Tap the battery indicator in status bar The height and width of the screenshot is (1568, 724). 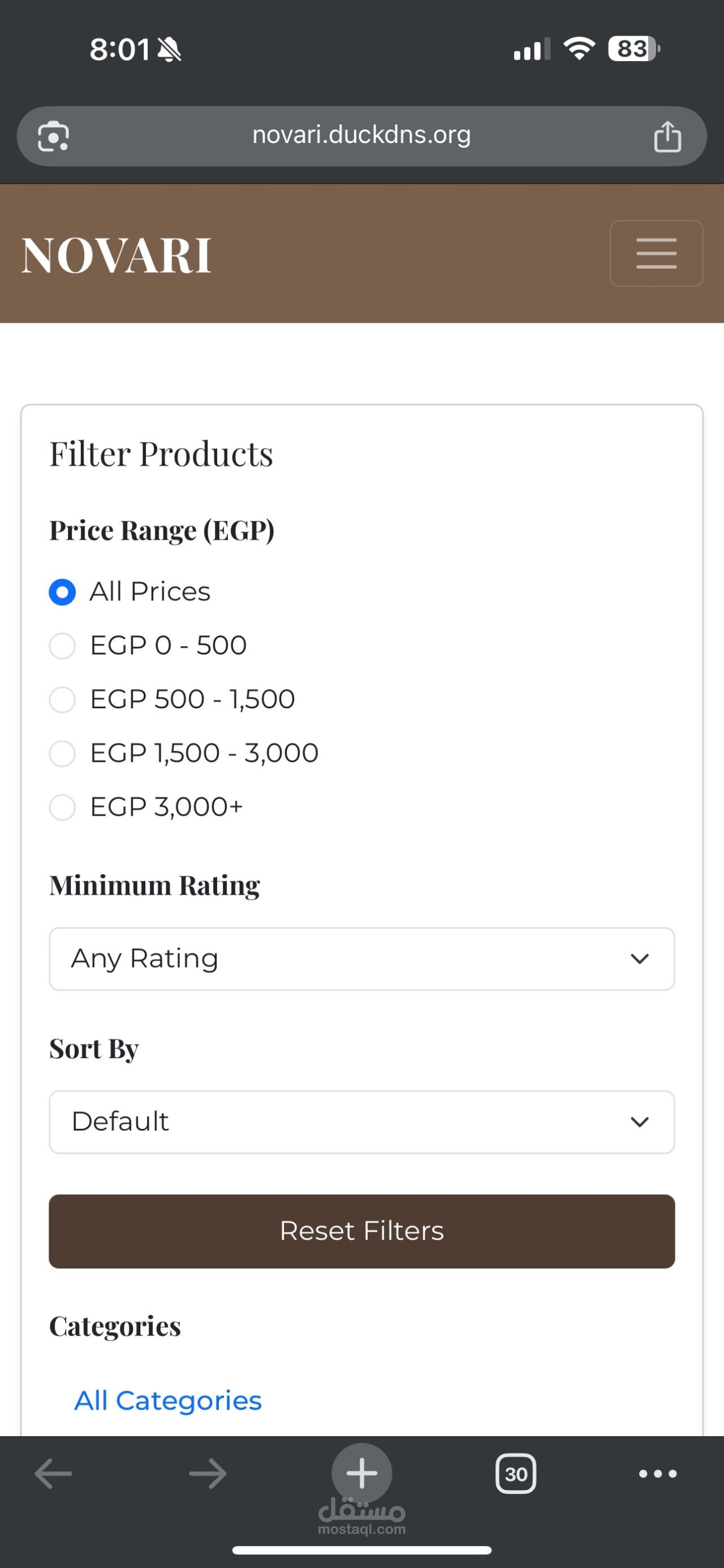[x=633, y=49]
